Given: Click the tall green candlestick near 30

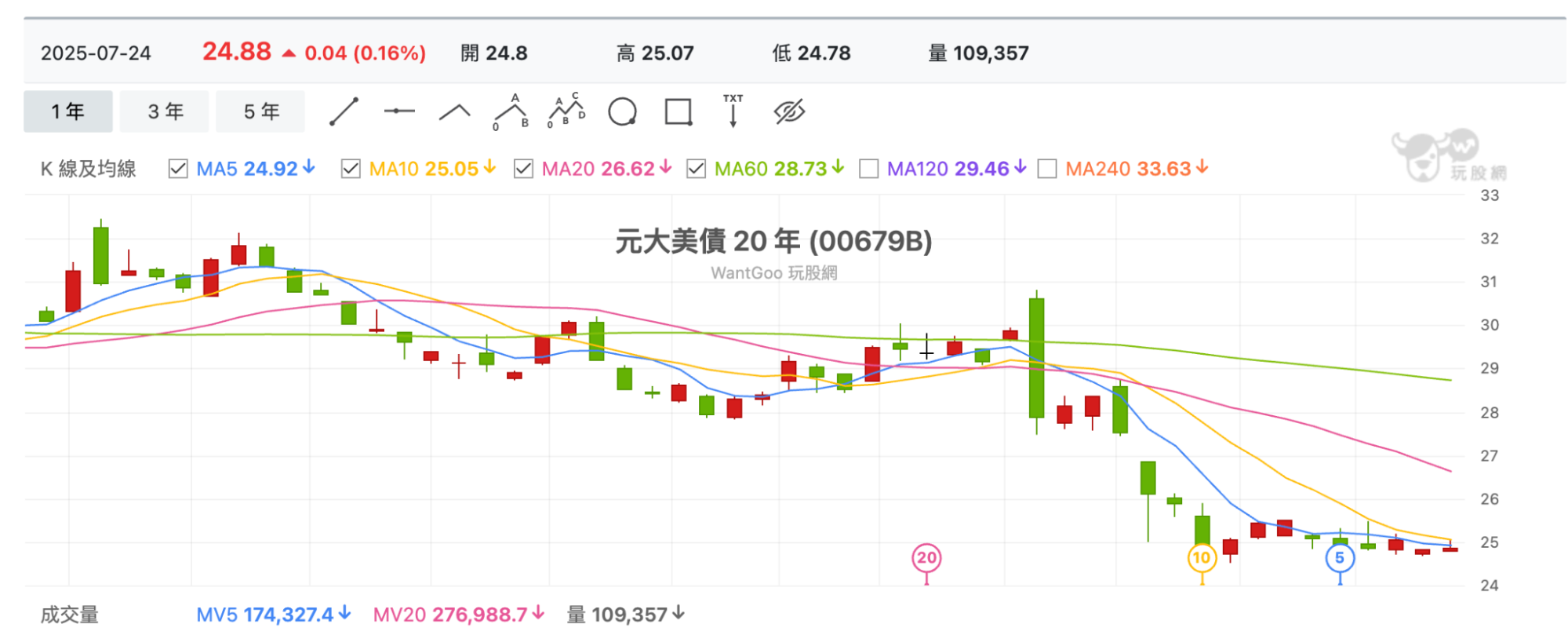Looking at the screenshot, I should 1036,358.
